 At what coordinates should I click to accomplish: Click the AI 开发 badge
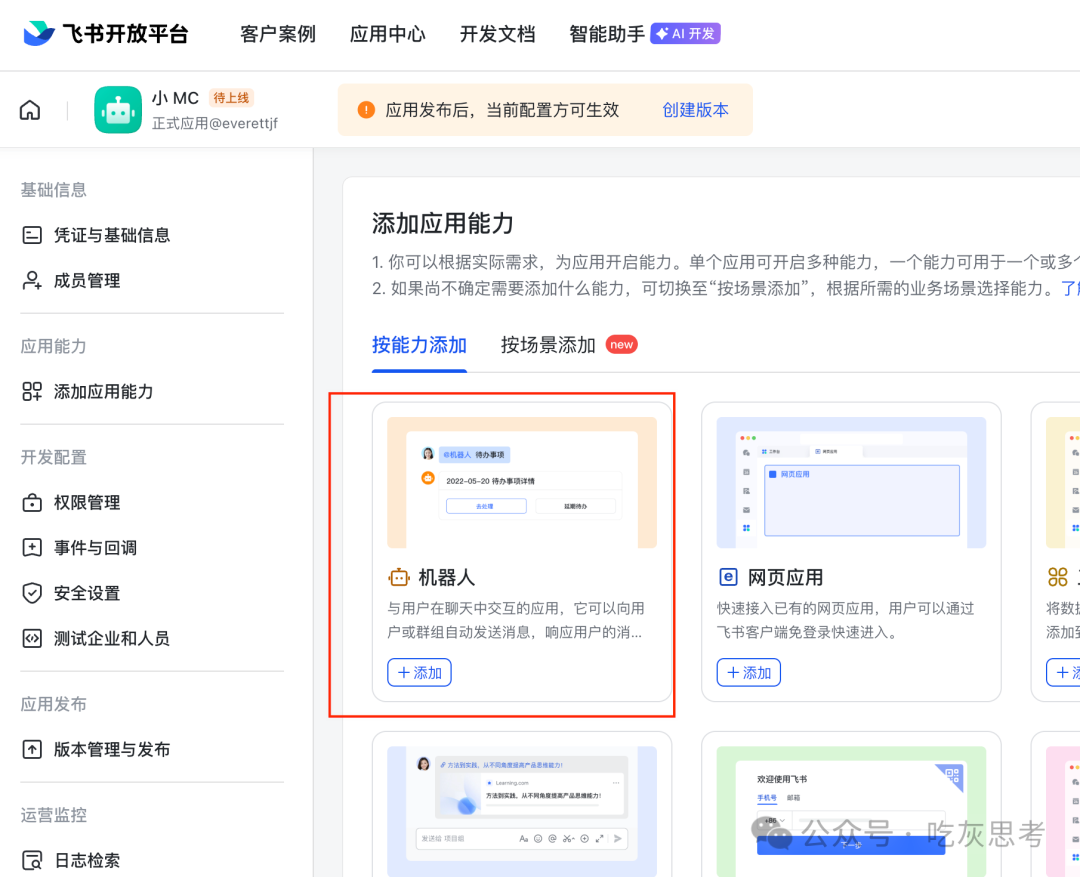click(685, 34)
